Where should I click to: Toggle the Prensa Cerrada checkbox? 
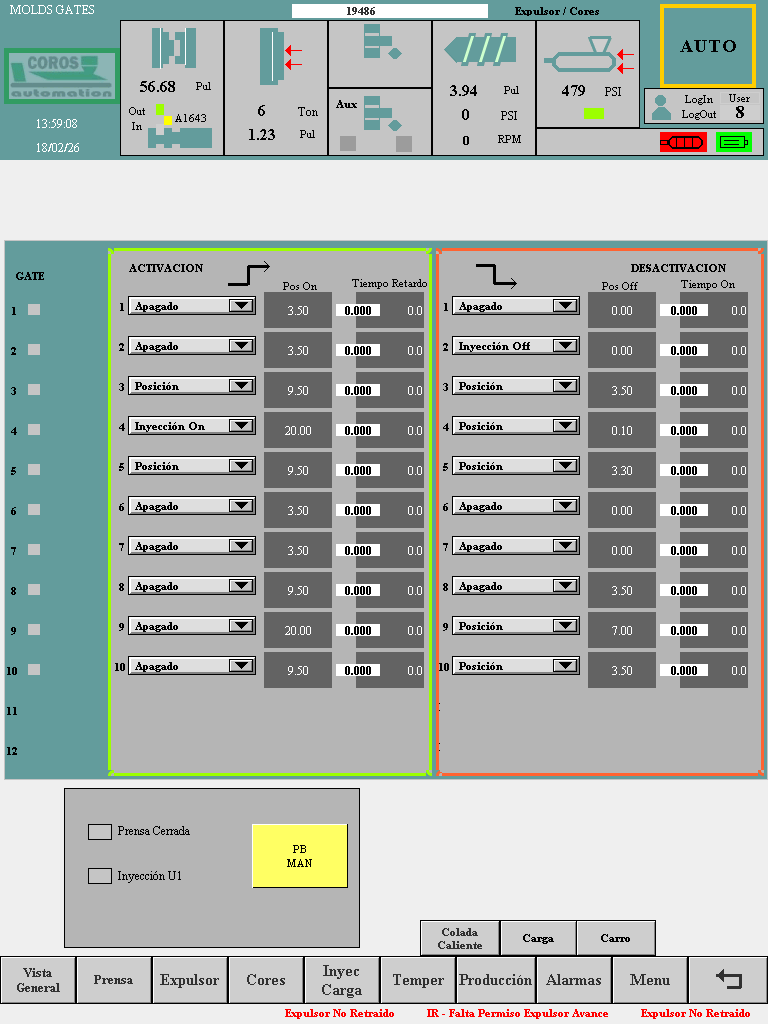click(x=100, y=831)
